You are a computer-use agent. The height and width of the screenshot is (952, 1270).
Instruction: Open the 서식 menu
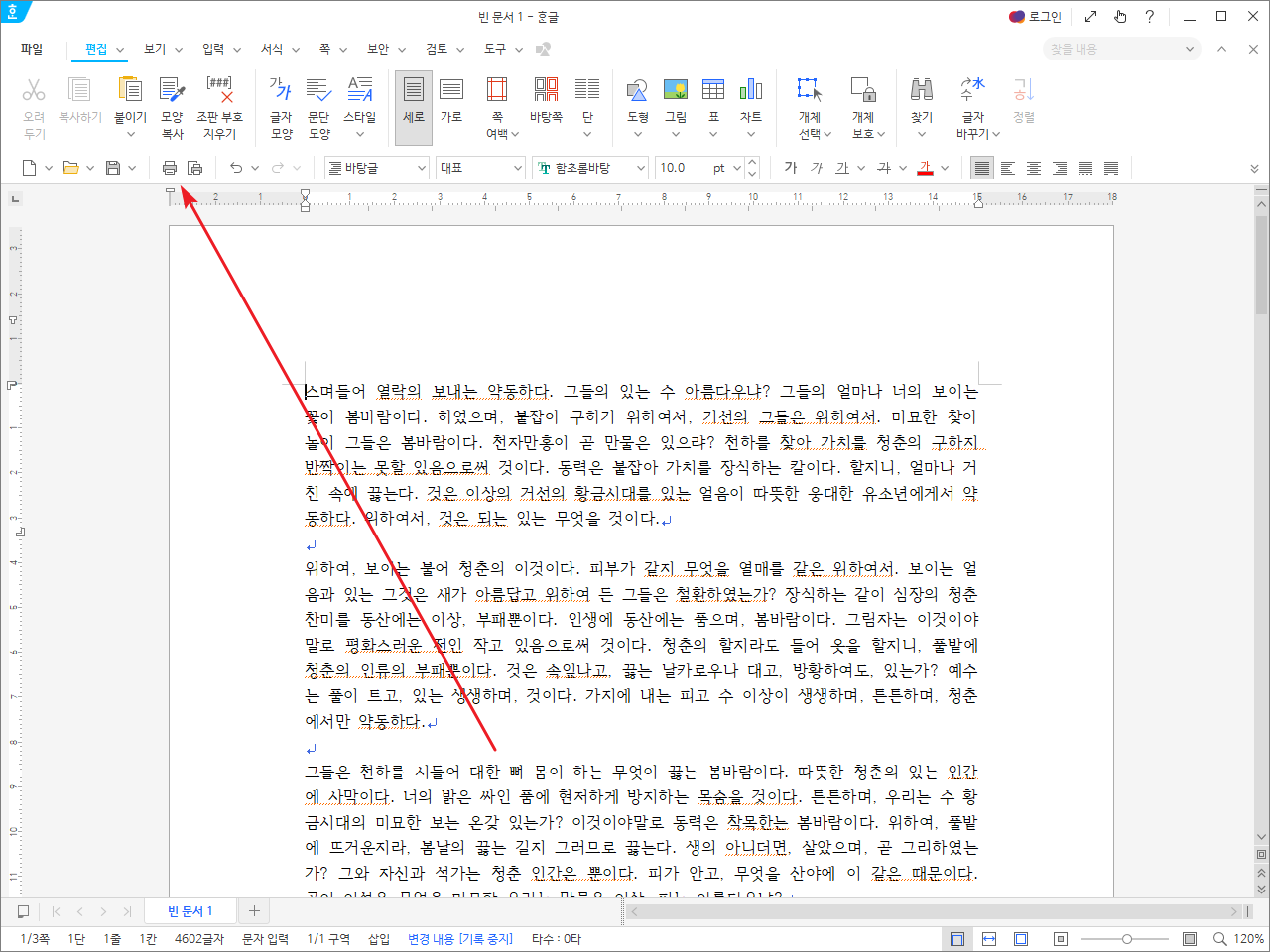[272, 49]
